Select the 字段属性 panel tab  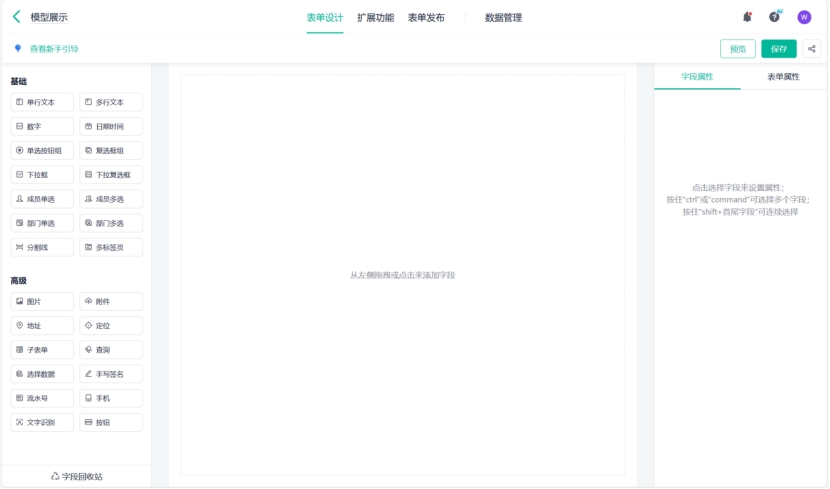697,77
